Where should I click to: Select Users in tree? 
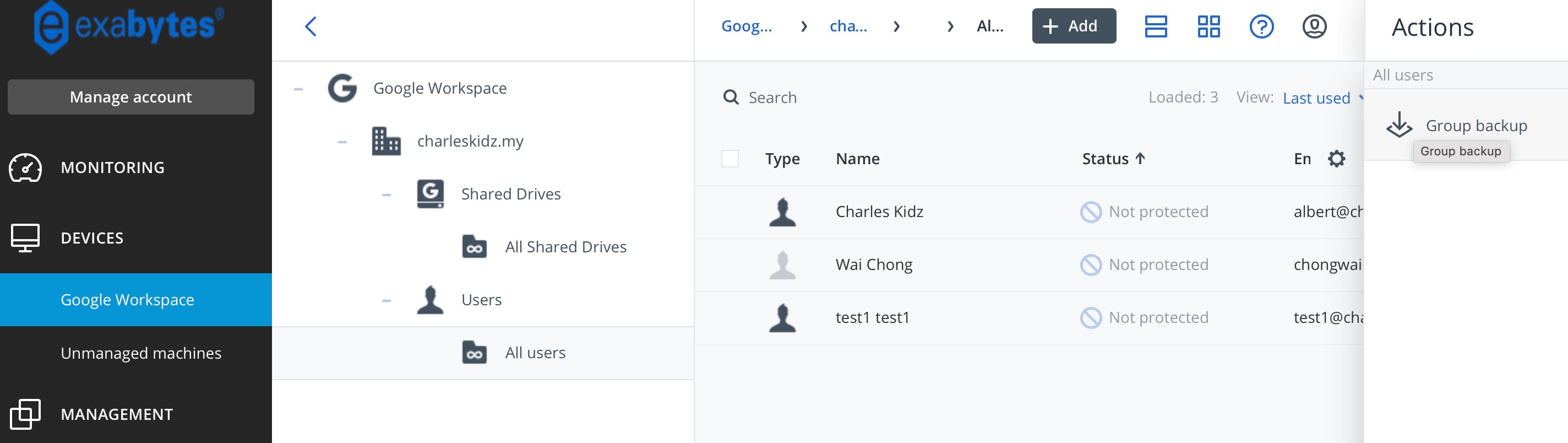[482, 300]
